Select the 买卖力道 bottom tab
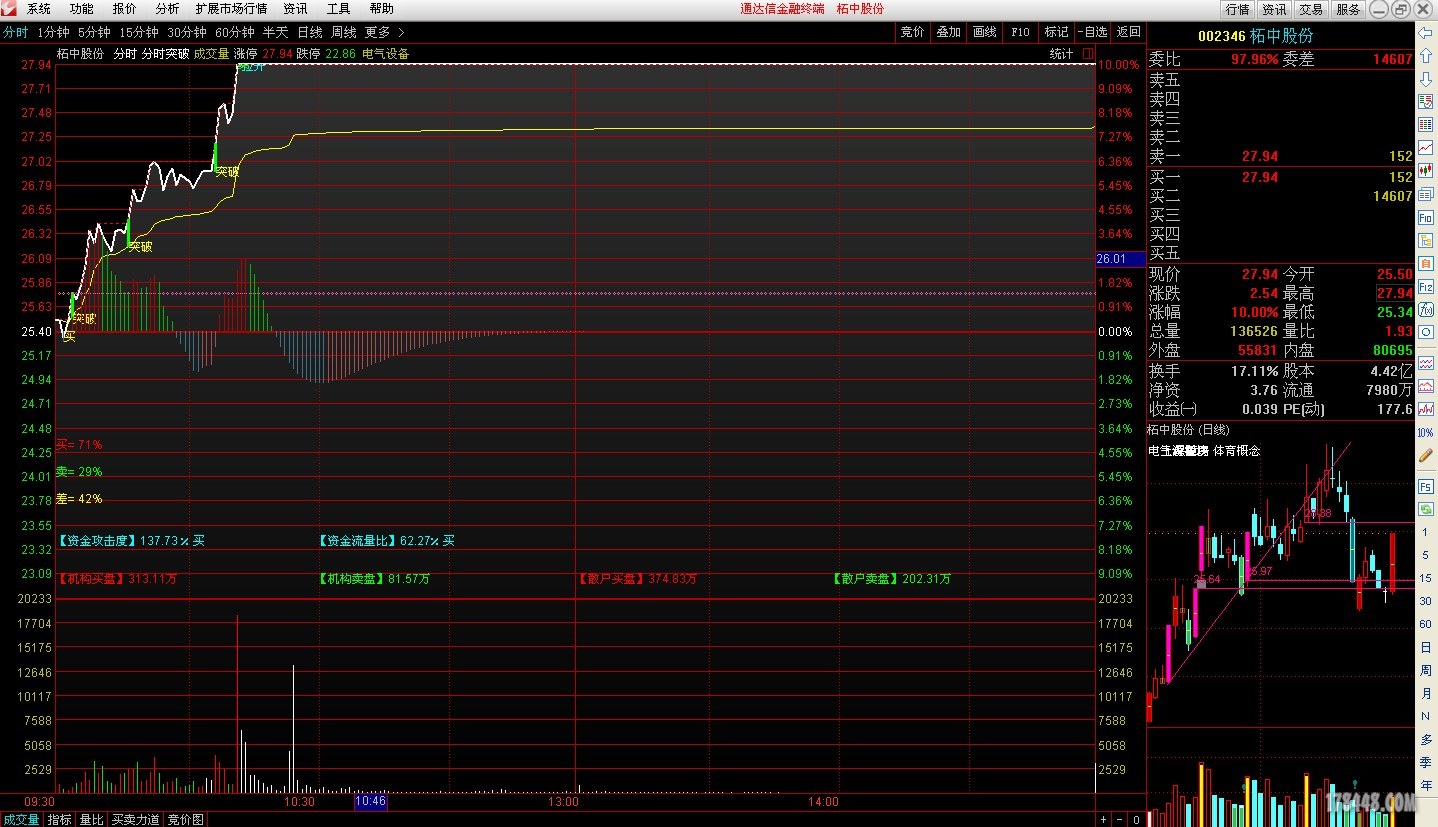 (x=136, y=819)
